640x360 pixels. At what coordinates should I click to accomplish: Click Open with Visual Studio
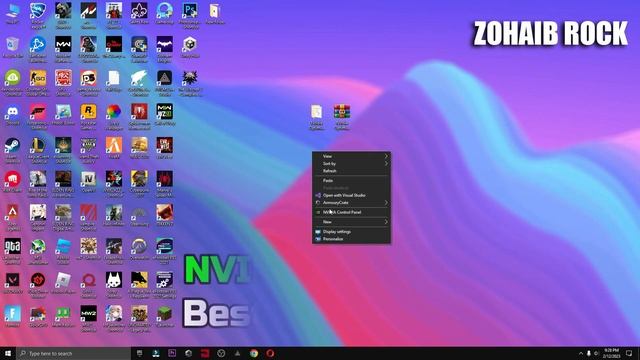click(351, 195)
